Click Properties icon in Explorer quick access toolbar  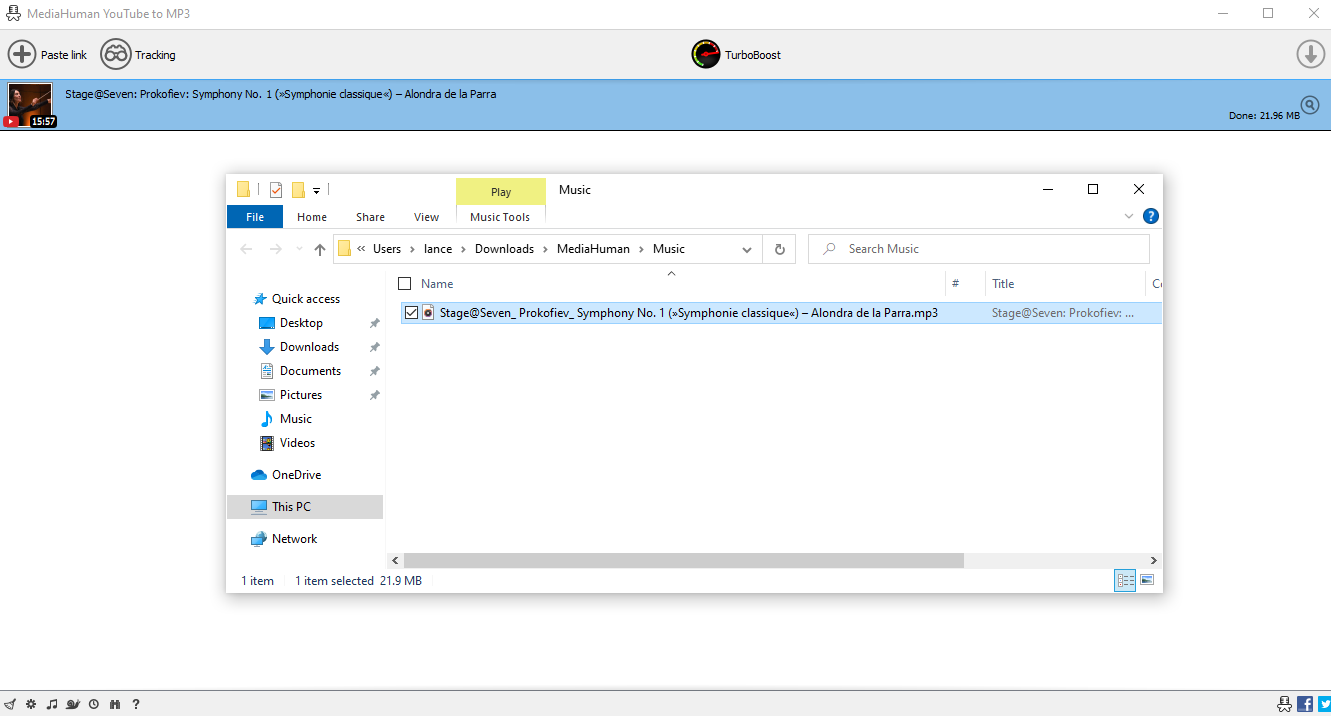tap(276, 190)
